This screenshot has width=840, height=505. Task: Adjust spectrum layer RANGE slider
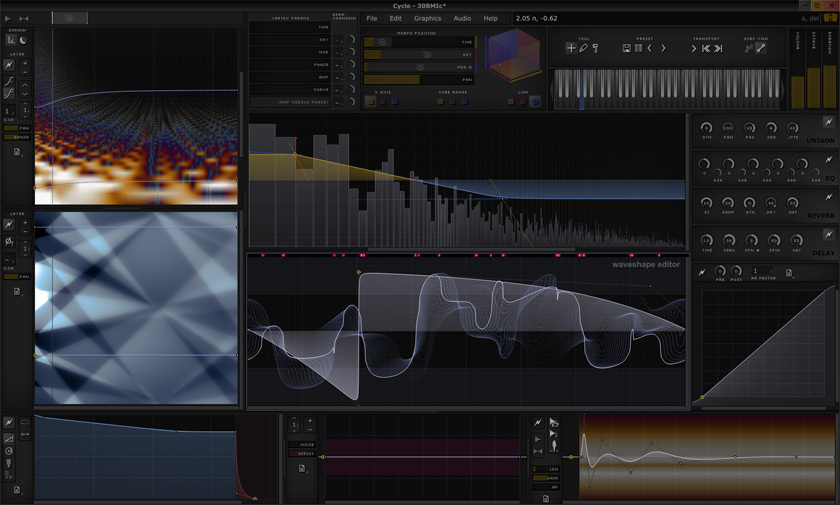pos(17,137)
